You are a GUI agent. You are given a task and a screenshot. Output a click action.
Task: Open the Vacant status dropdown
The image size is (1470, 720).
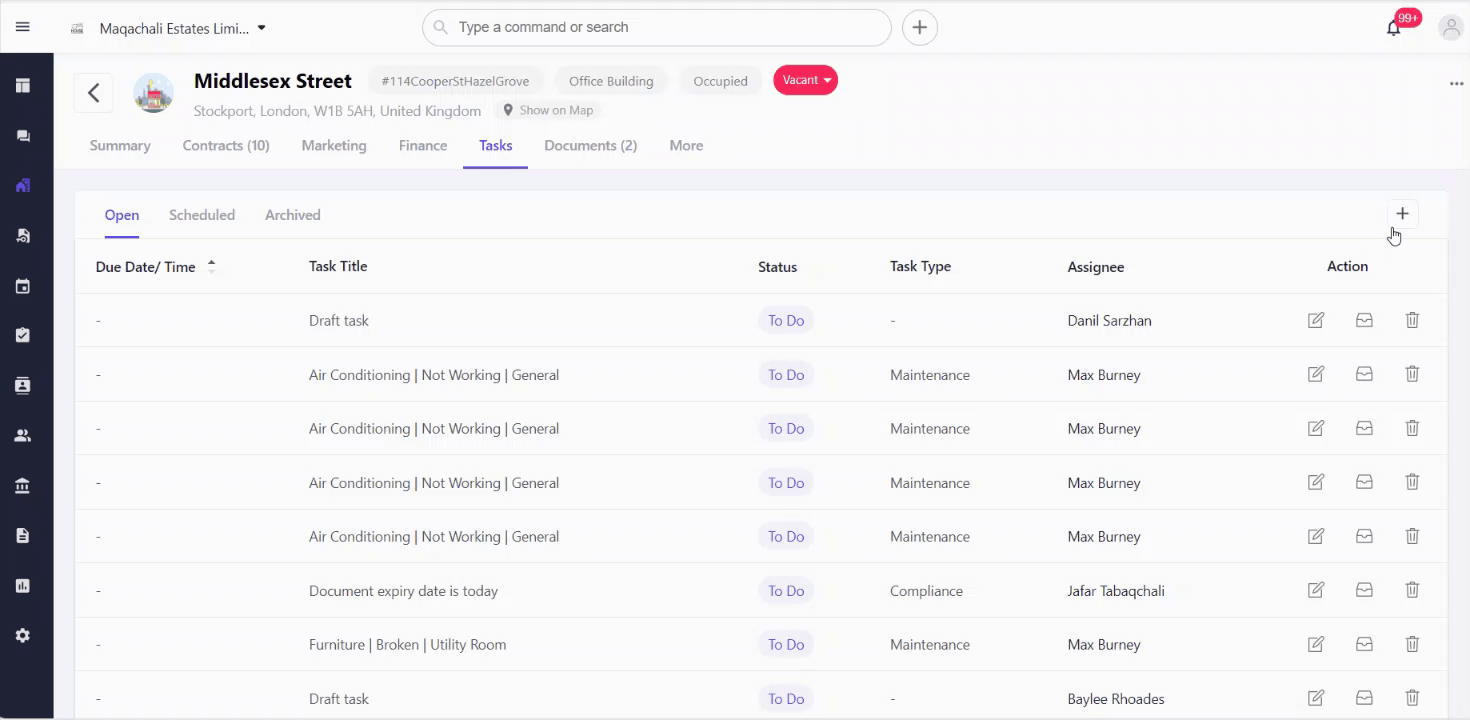tap(805, 80)
